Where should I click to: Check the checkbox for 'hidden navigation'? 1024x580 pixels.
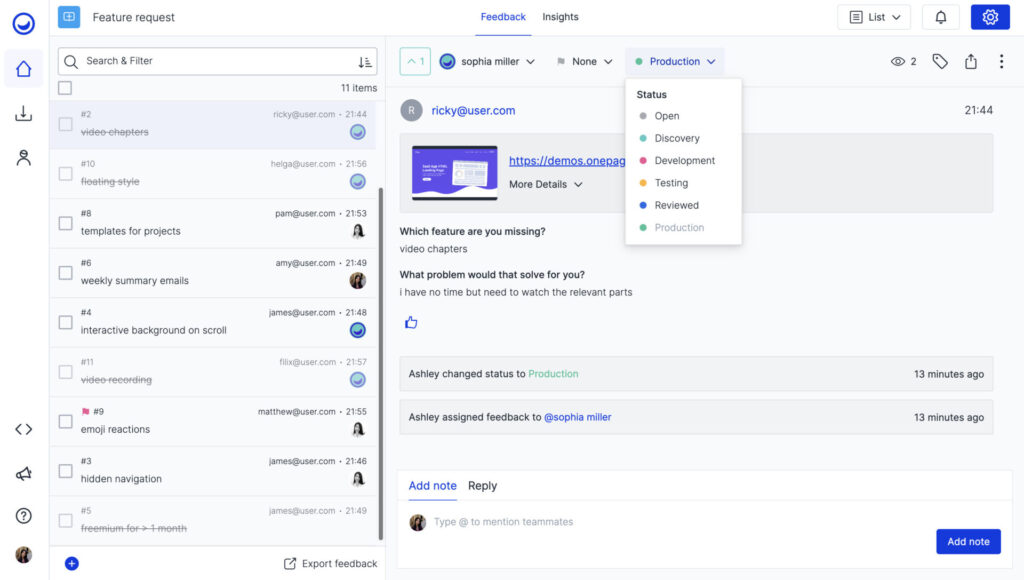click(x=65, y=469)
